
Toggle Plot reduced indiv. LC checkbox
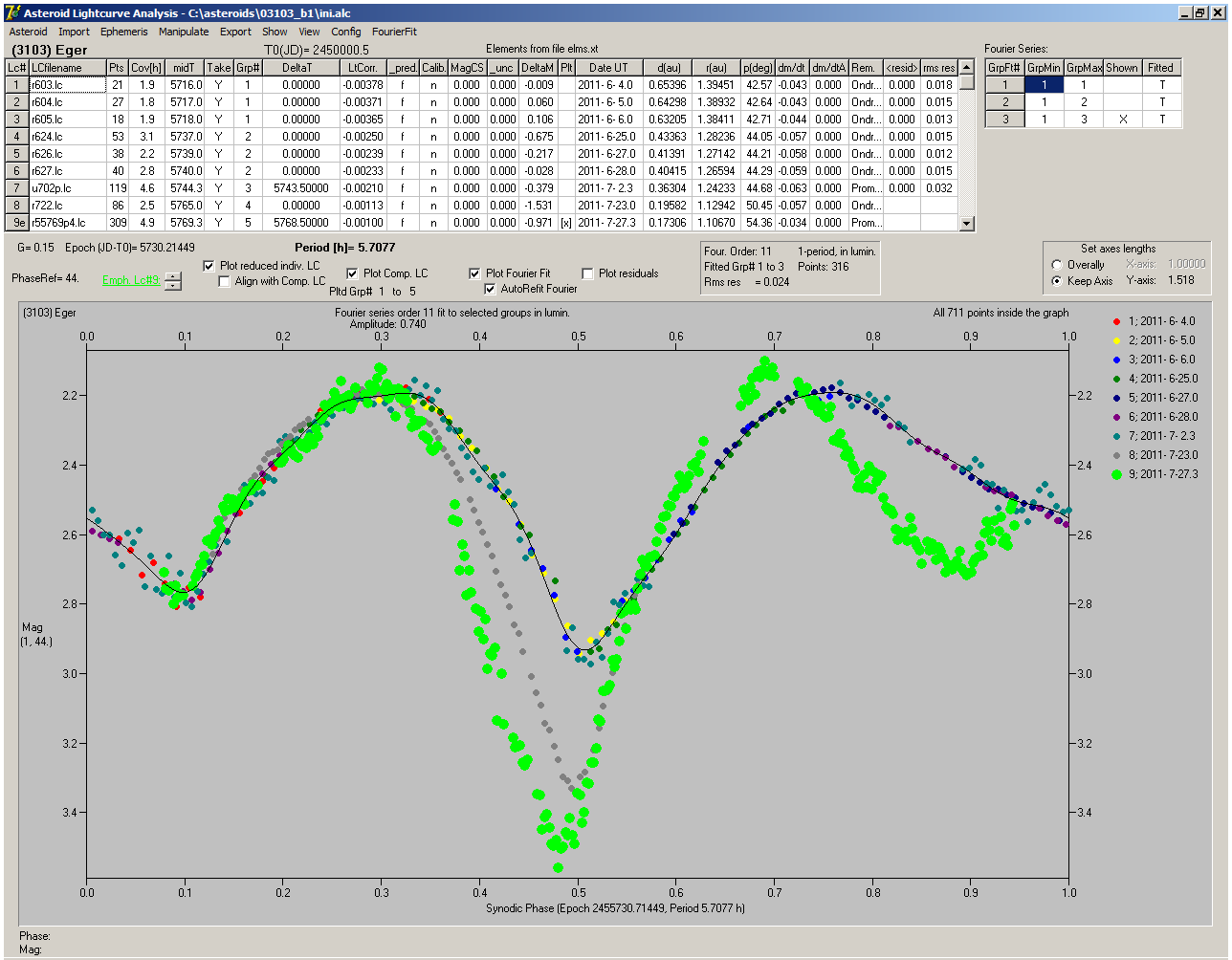[209, 266]
